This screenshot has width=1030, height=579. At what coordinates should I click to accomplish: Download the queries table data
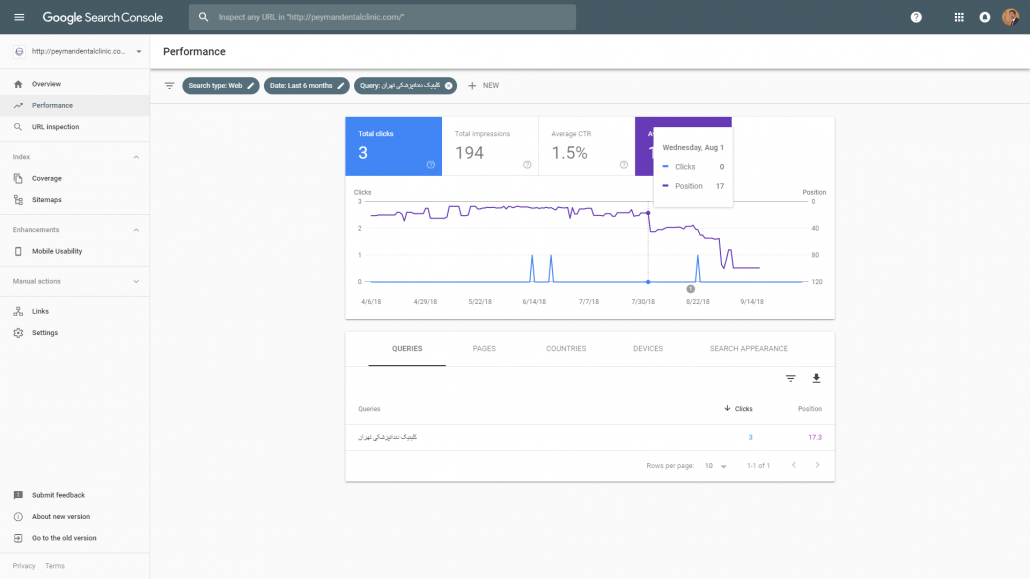[x=816, y=378]
